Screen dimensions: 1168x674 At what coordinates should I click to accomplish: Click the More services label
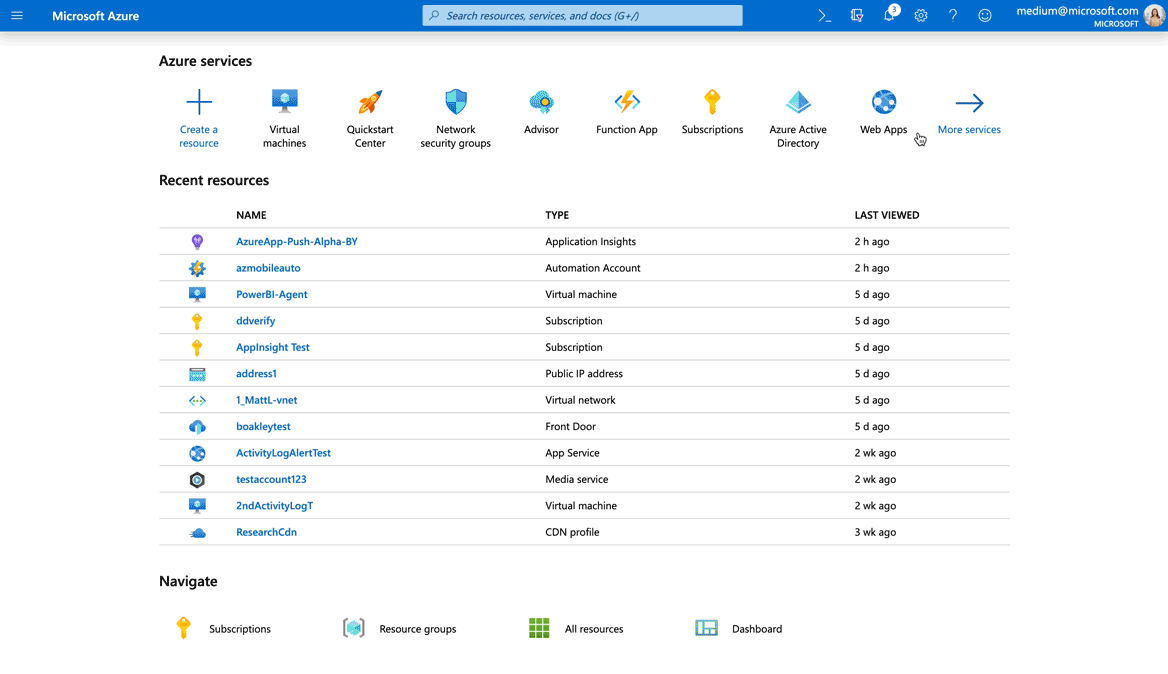969,130
